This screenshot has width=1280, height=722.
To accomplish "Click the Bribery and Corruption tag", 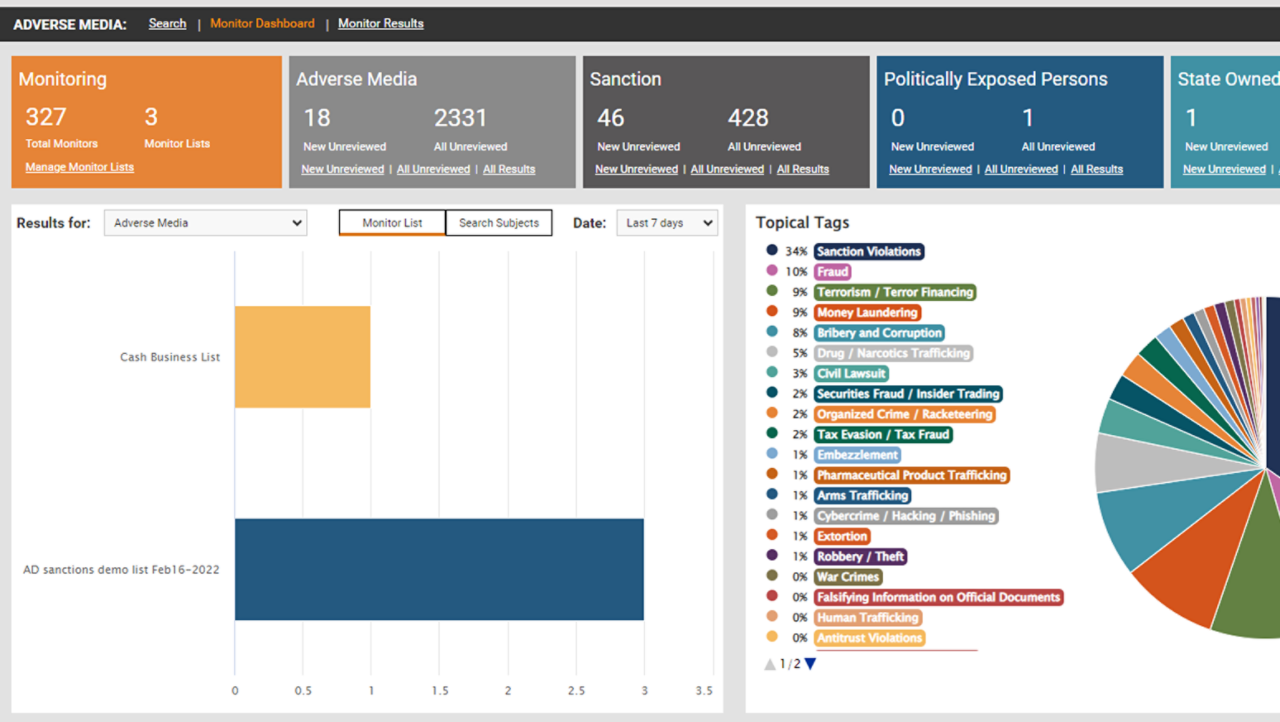I will point(879,333).
